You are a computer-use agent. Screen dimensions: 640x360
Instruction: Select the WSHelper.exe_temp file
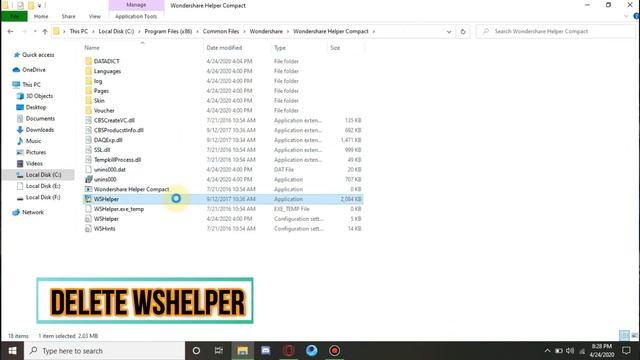pos(118,209)
